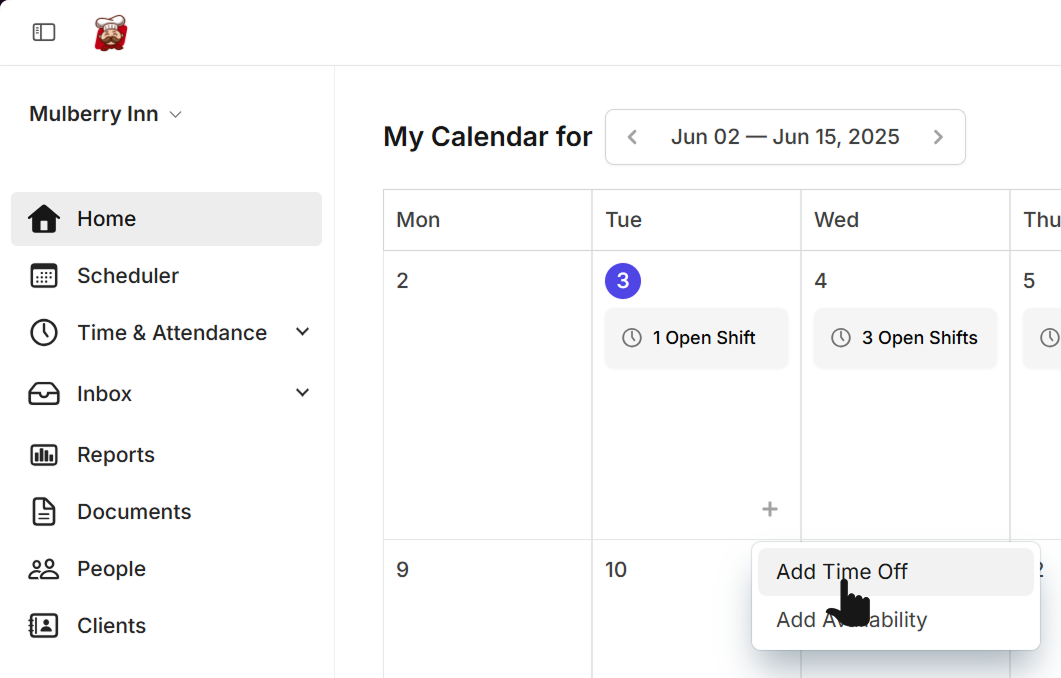Open People group icon
This screenshot has width=1061, height=678.
(x=44, y=569)
